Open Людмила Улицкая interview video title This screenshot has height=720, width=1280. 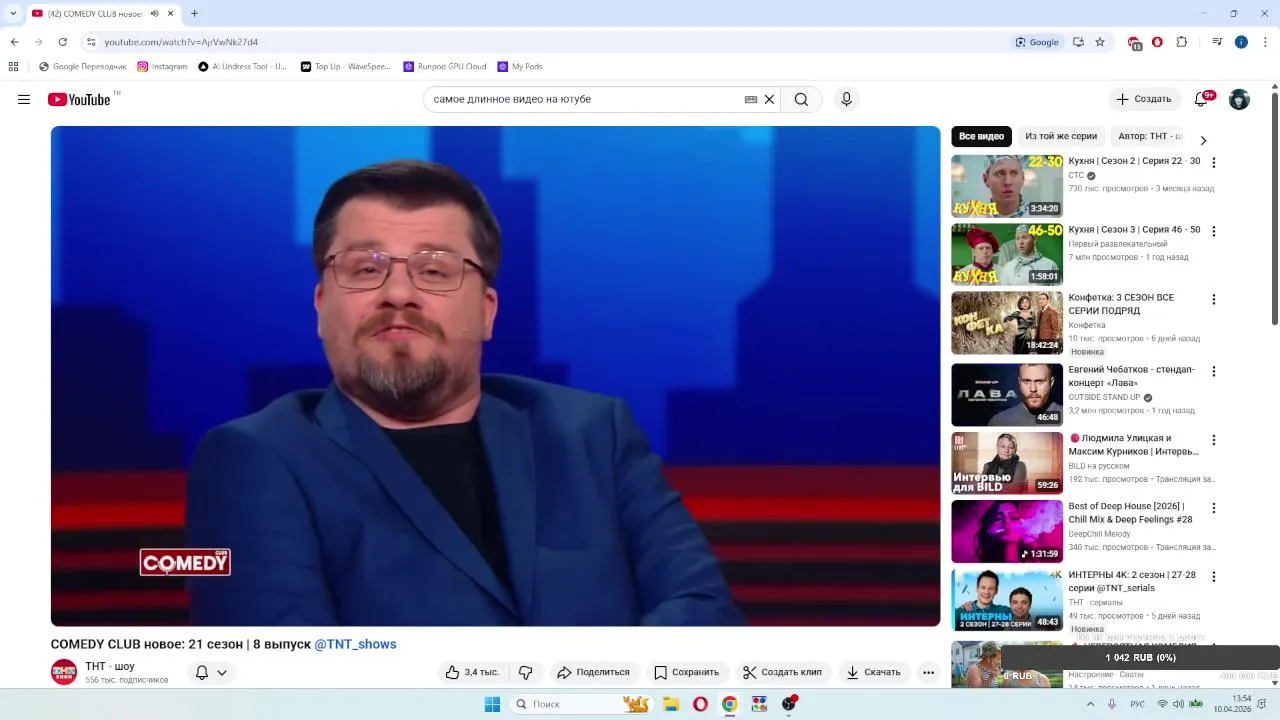click(1134, 445)
